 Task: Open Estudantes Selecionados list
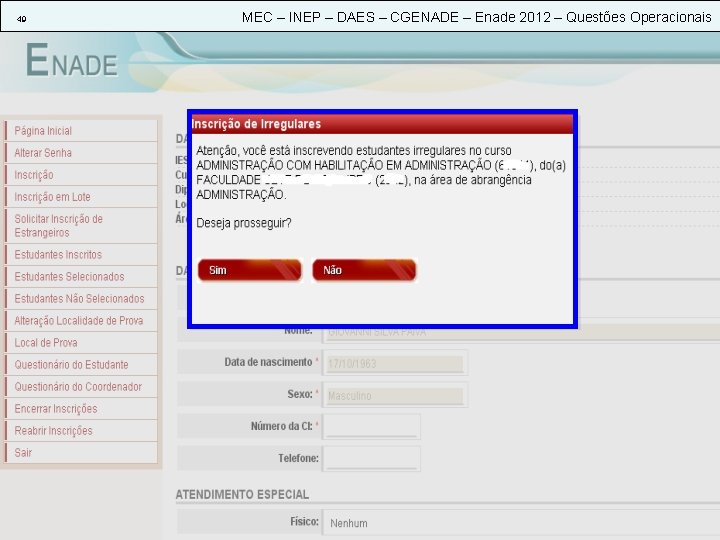[x=69, y=277]
